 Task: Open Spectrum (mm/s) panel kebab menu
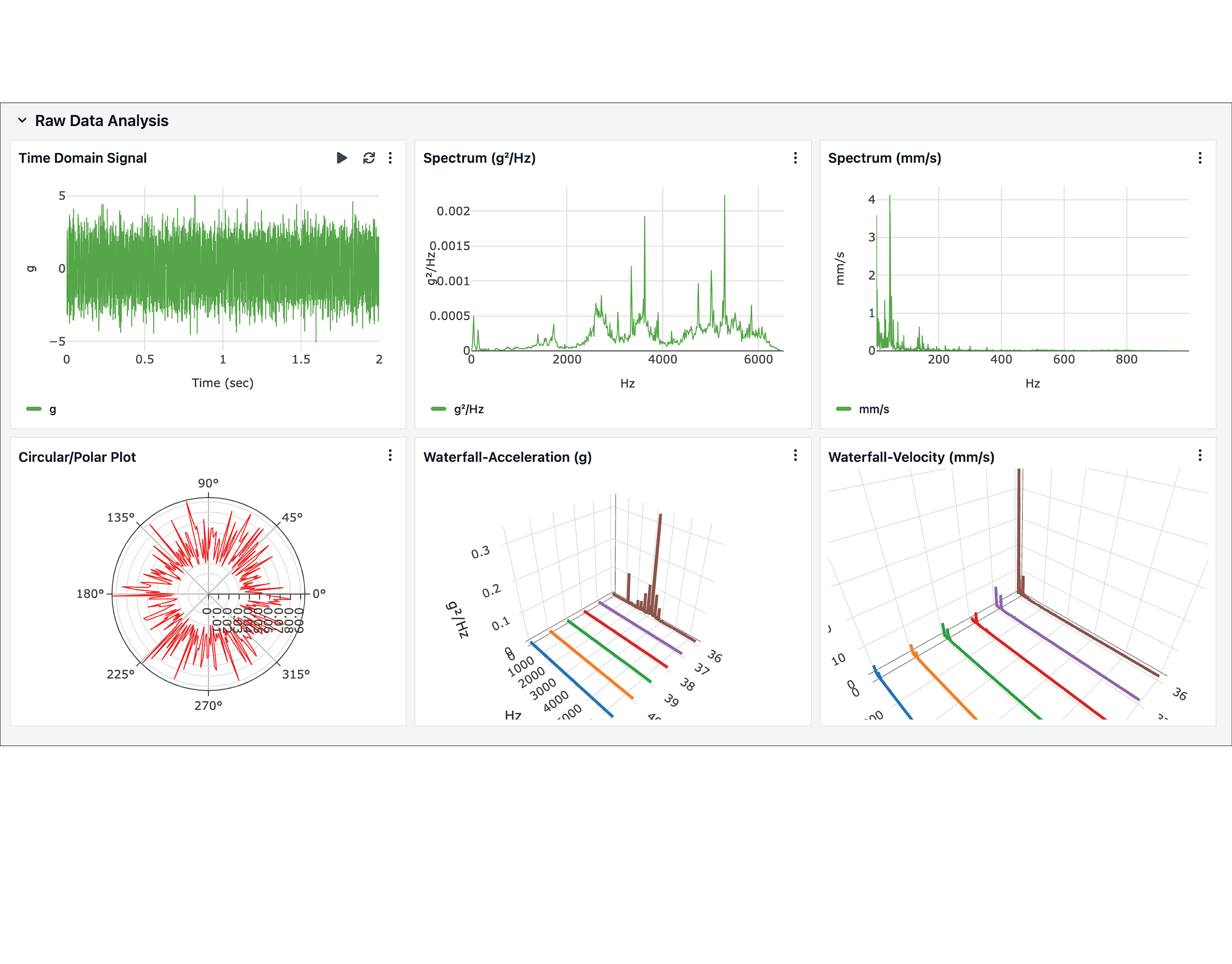click(x=1200, y=158)
